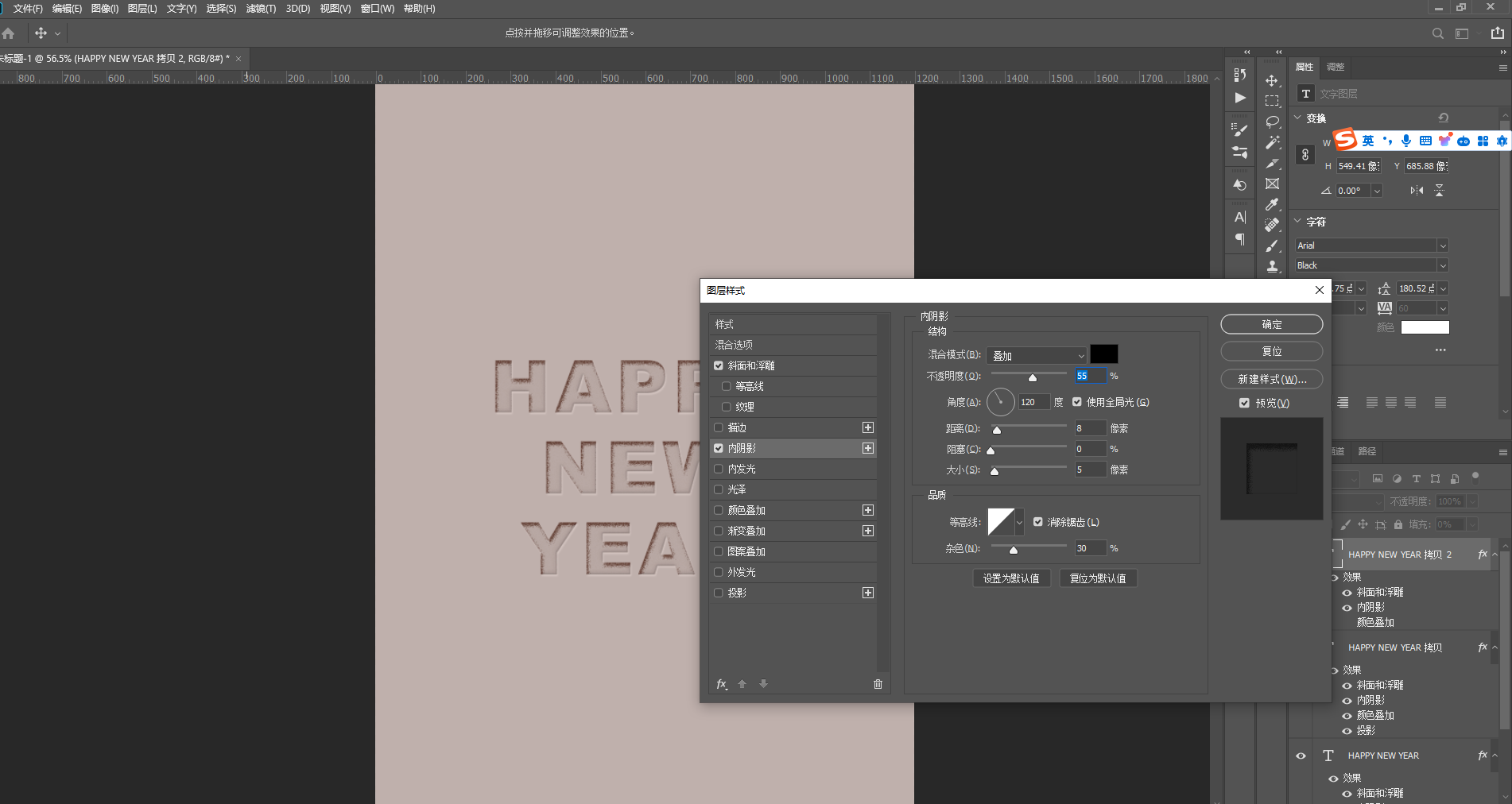This screenshot has height=804, width=1512.
Task: Select the Lasso tool
Action: point(1272,122)
